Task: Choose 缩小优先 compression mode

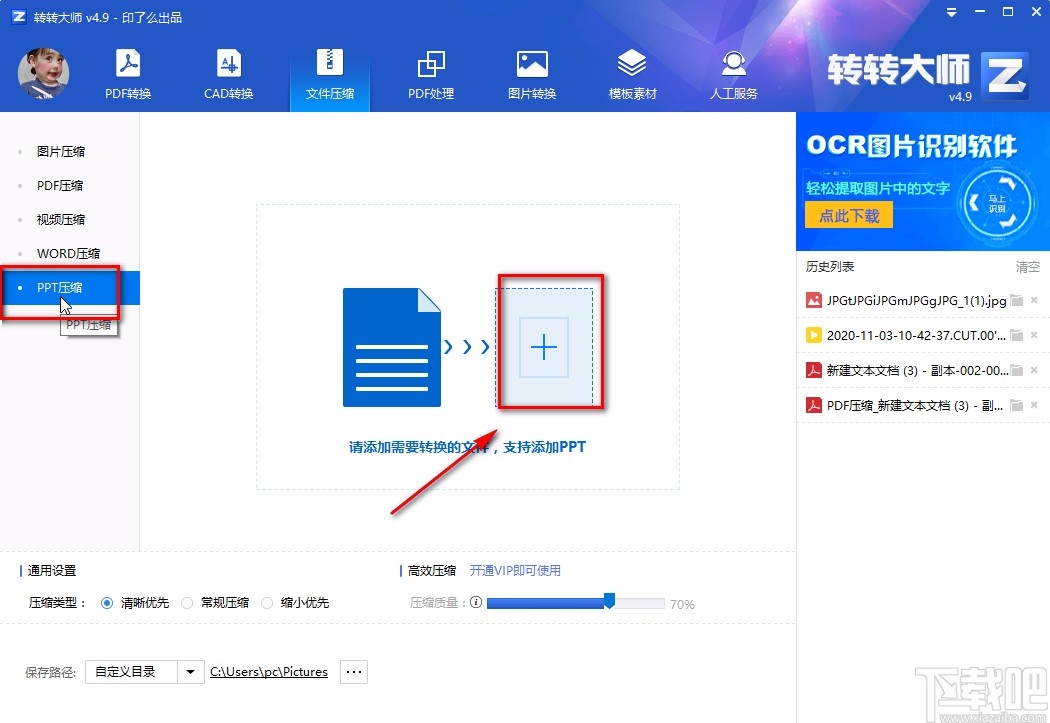Action: point(267,603)
